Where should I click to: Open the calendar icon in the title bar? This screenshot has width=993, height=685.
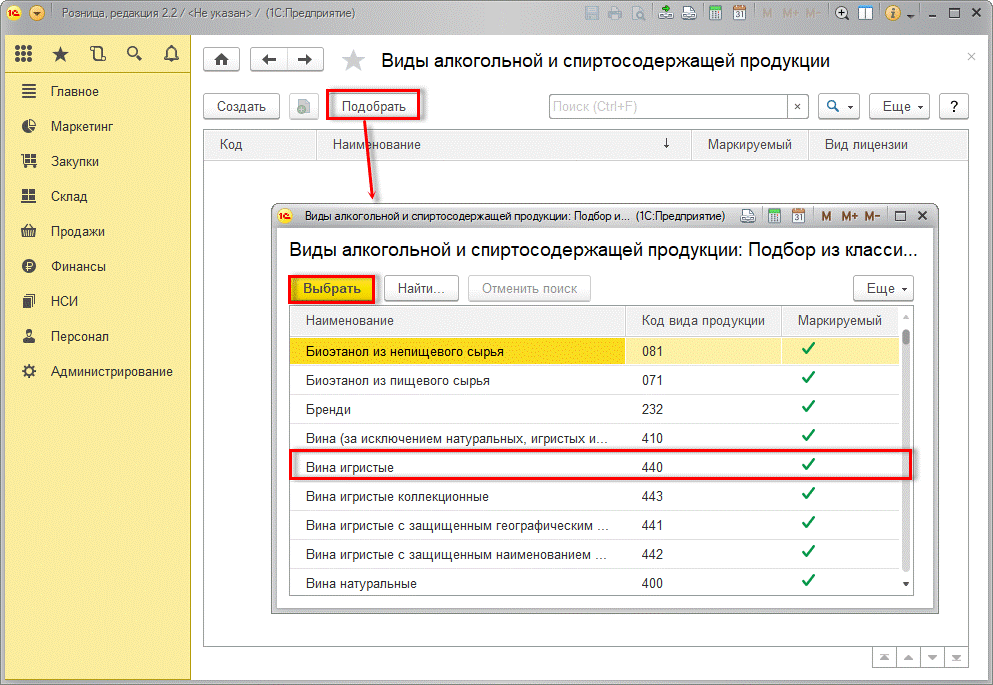coord(739,14)
